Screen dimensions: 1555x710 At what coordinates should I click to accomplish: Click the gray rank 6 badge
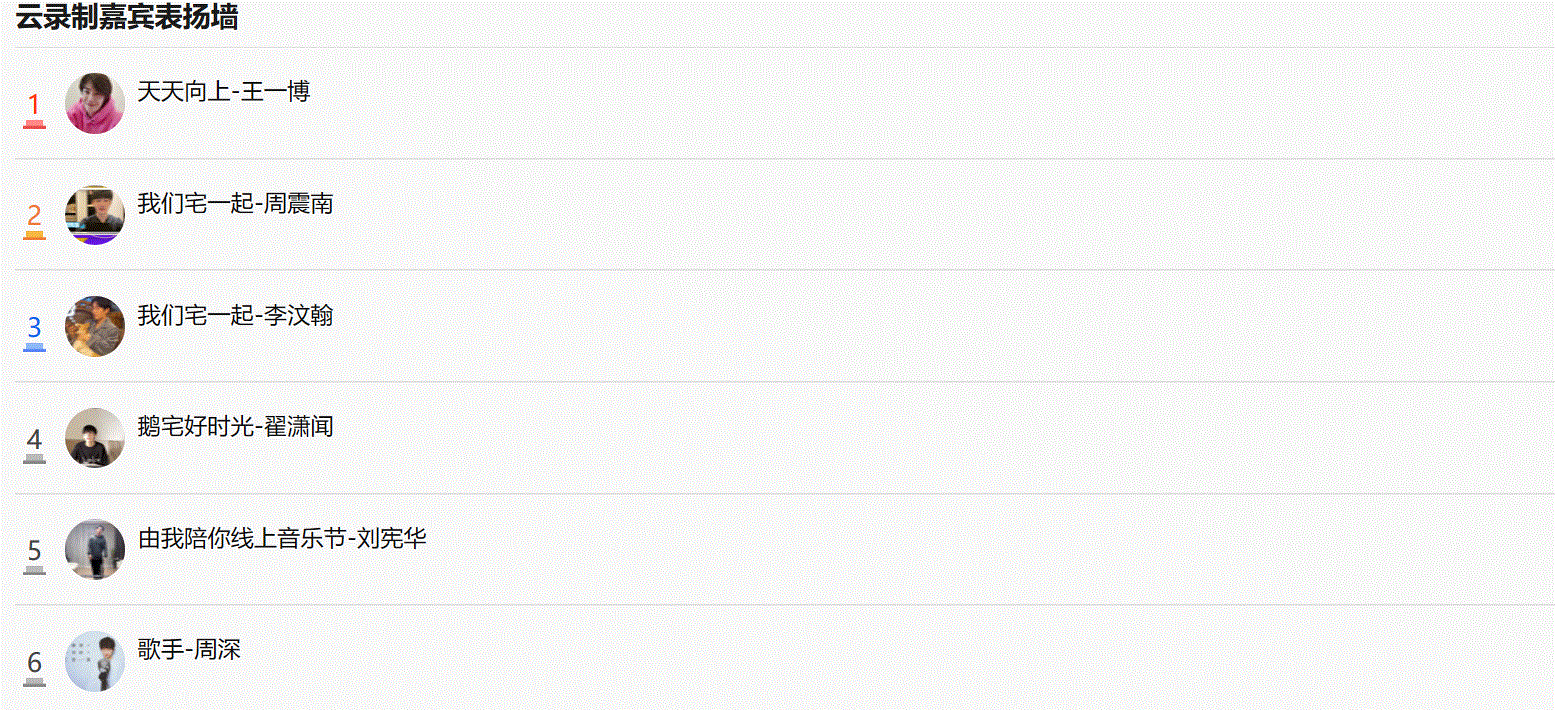pyautogui.click(x=34, y=667)
